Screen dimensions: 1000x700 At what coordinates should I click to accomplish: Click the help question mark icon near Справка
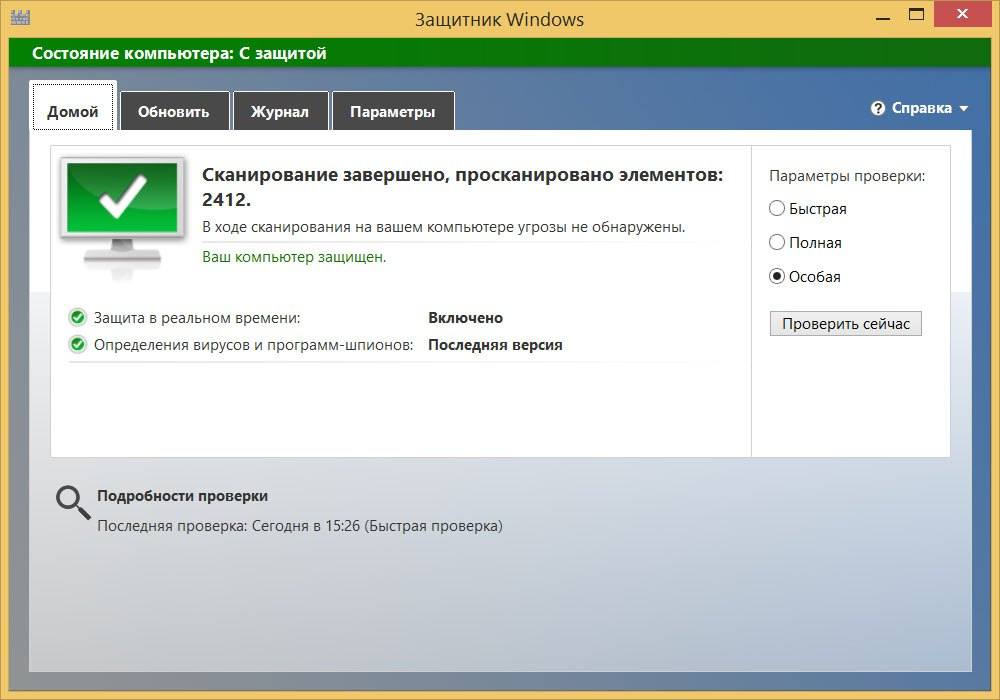click(x=878, y=108)
